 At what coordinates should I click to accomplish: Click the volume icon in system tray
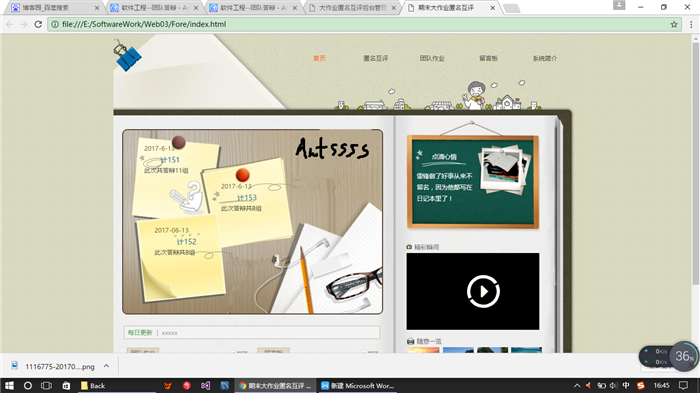tap(613, 385)
